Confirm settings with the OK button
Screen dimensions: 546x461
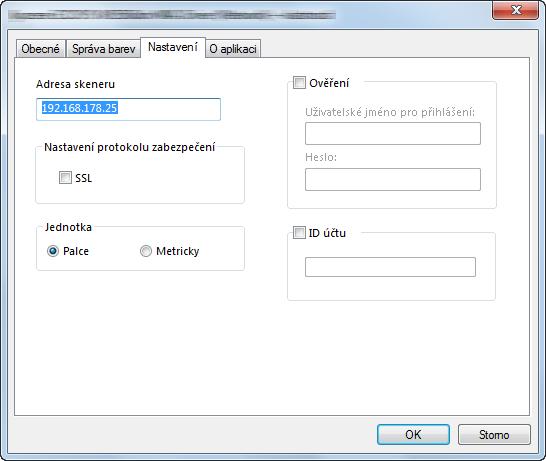pos(413,435)
